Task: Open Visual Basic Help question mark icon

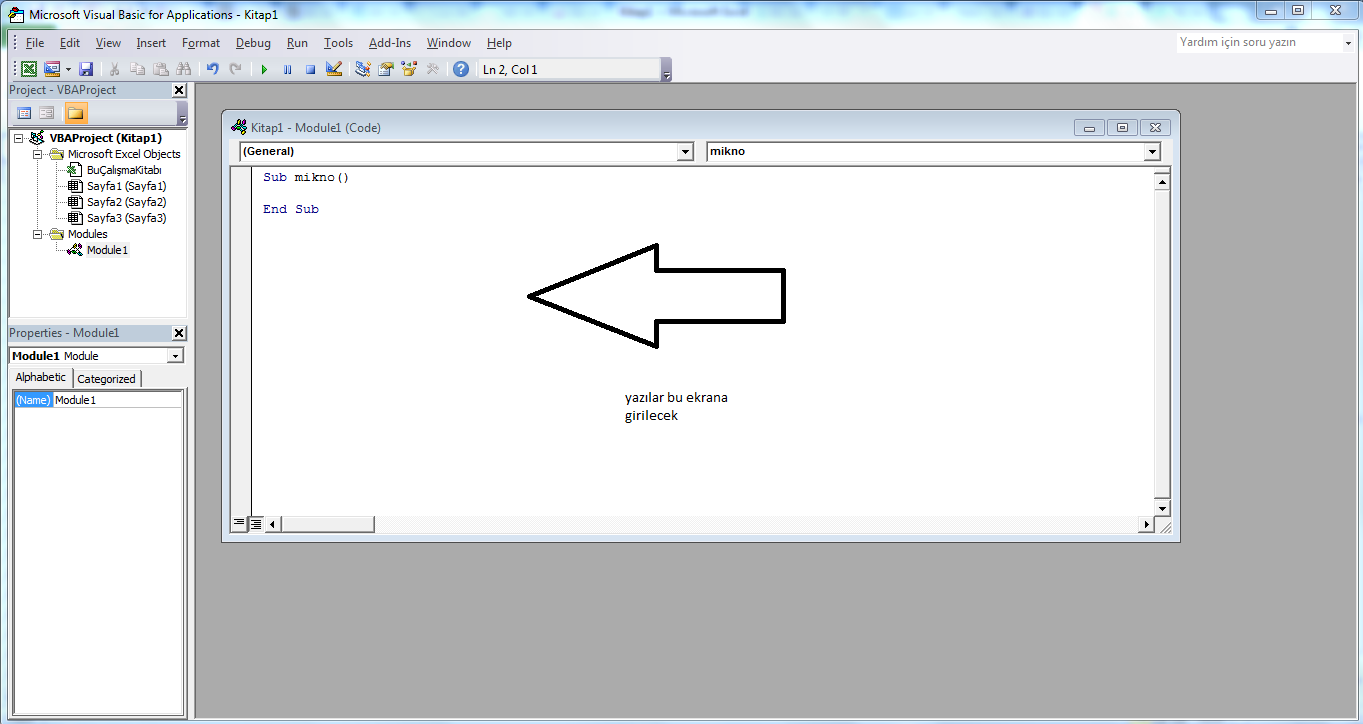Action: [x=461, y=69]
